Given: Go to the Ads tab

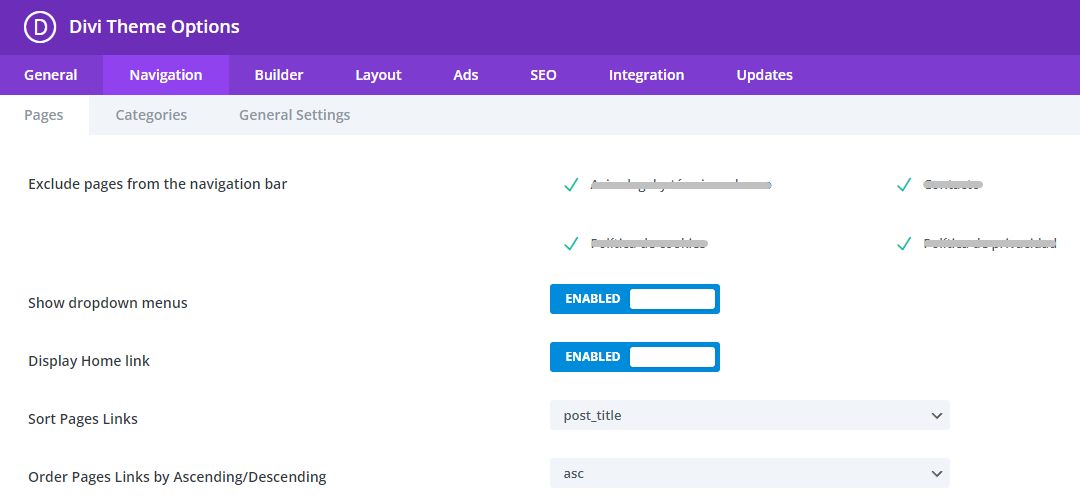Looking at the screenshot, I should pos(466,75).
